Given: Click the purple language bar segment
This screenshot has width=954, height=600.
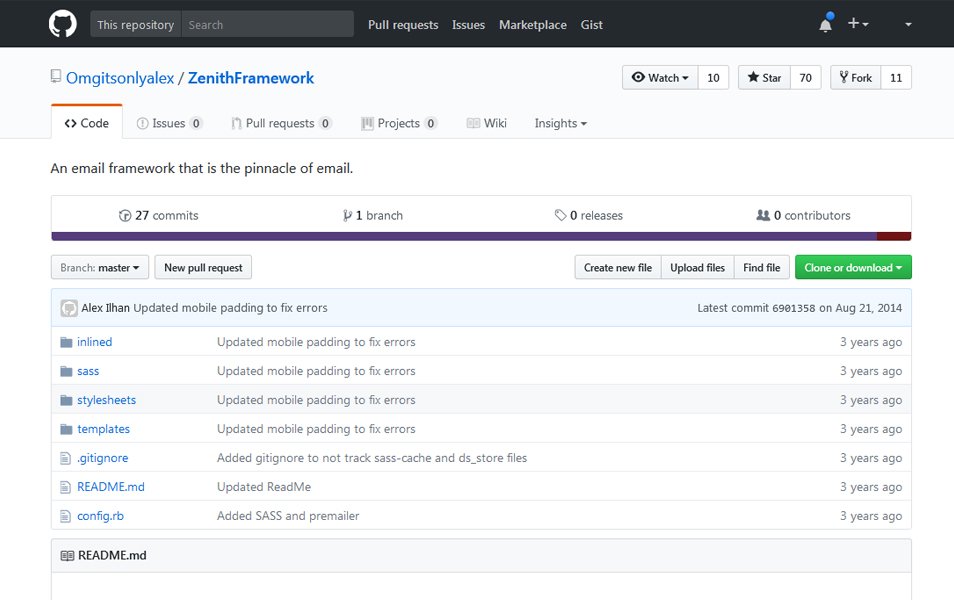Looking at the screenshot, I should click(x=464, y=236).
